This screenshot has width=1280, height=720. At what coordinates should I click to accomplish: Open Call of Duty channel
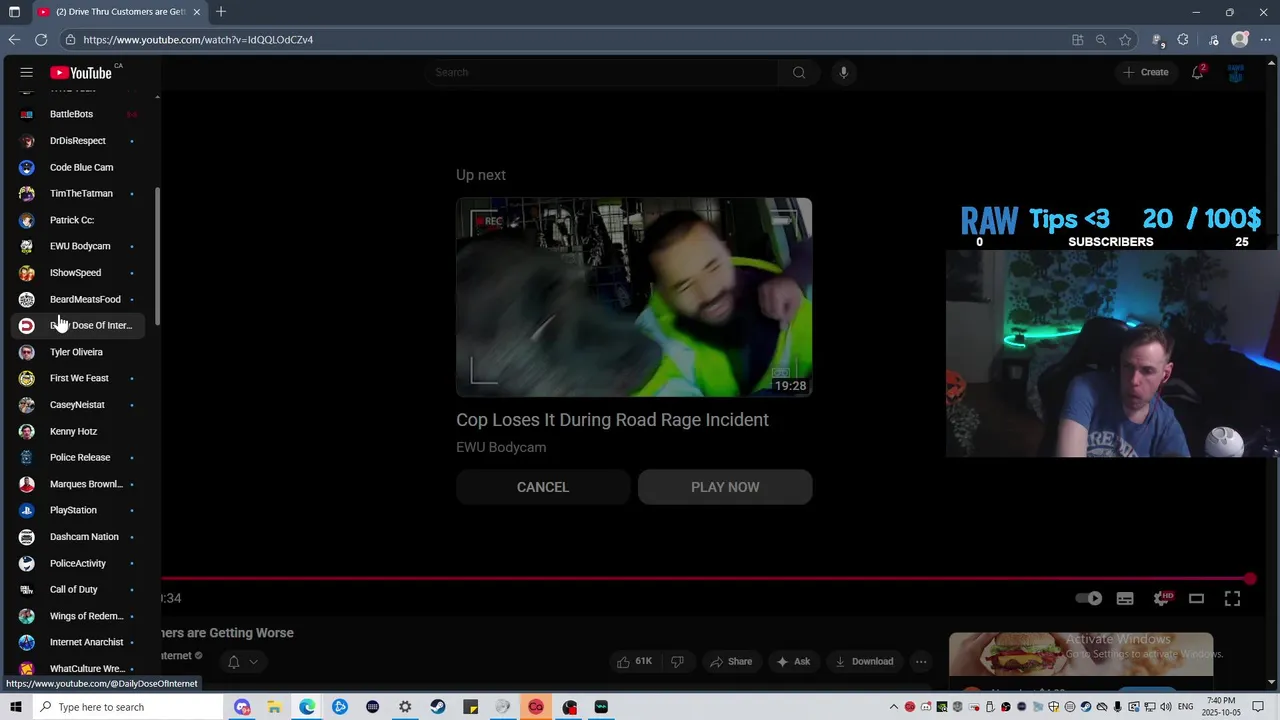pyautogui.click(x=79, y=590)
